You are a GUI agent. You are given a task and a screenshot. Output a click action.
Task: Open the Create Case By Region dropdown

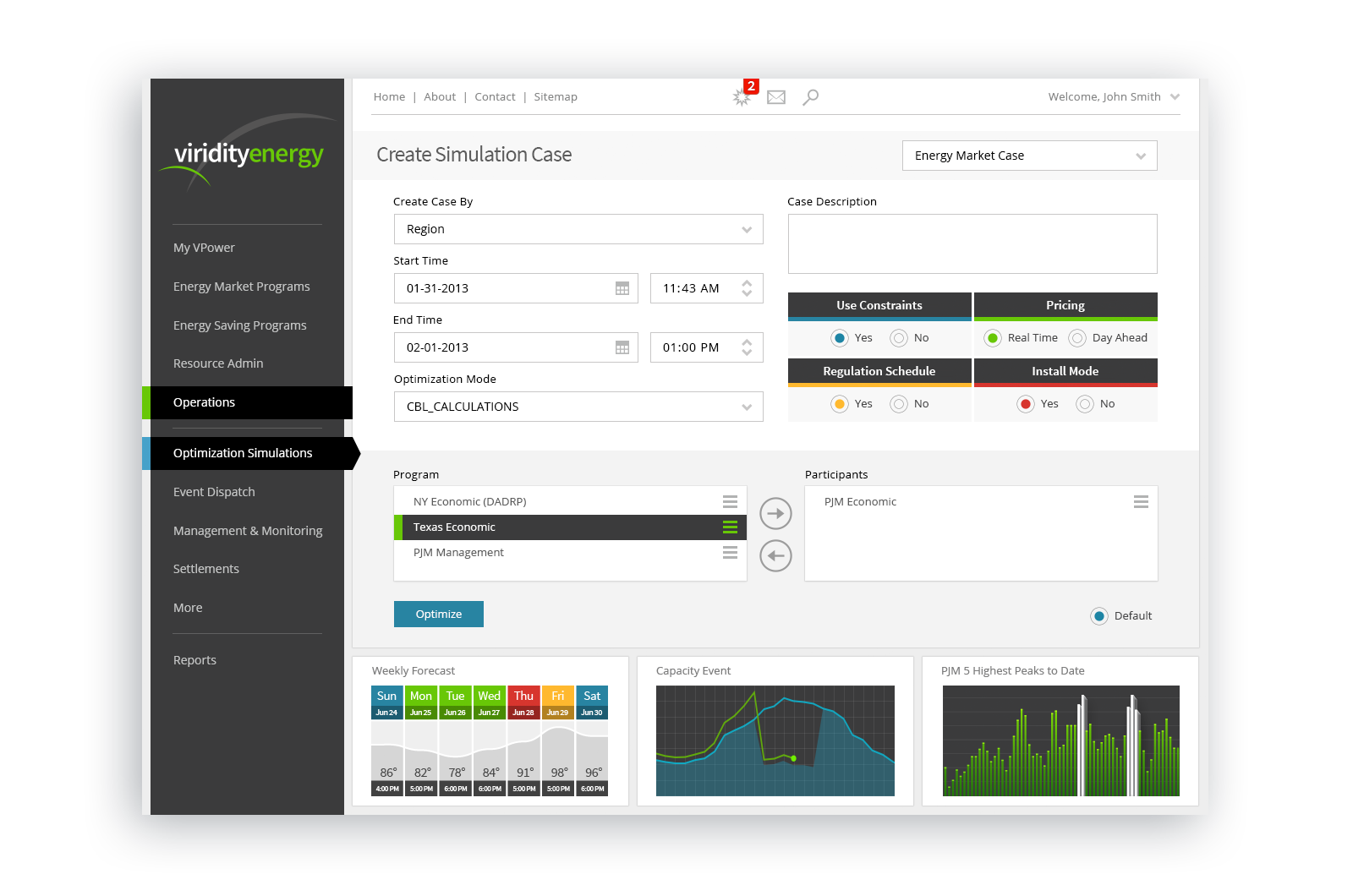[578, 229]
